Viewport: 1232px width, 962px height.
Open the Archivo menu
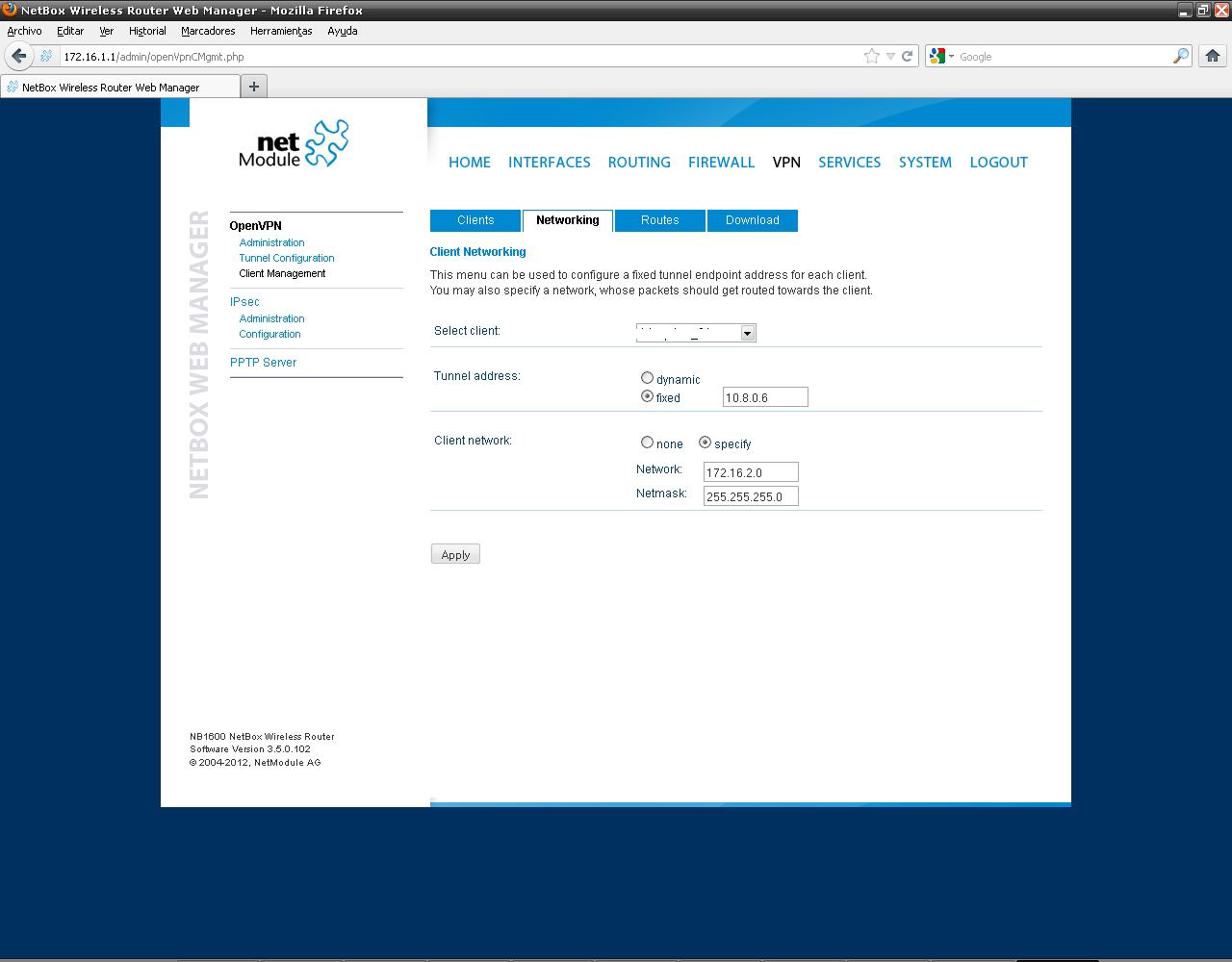tap(25, 31)
